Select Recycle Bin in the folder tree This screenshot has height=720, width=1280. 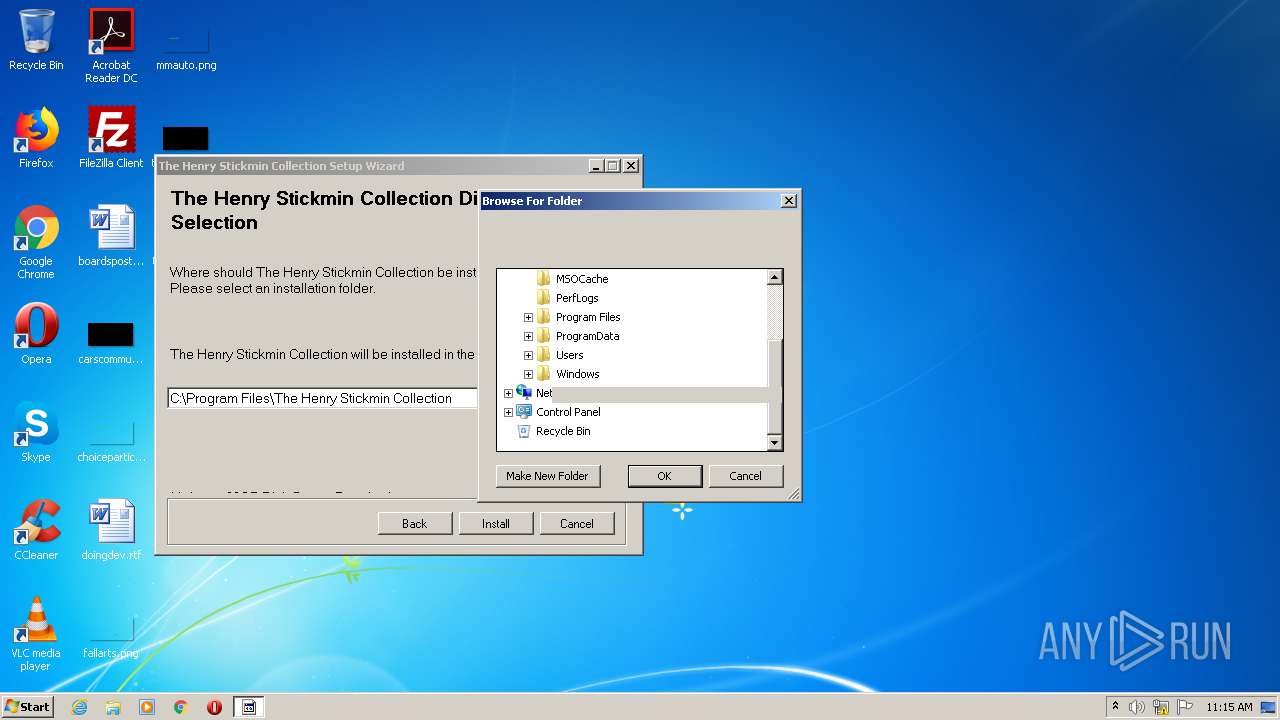coord(563,431)
